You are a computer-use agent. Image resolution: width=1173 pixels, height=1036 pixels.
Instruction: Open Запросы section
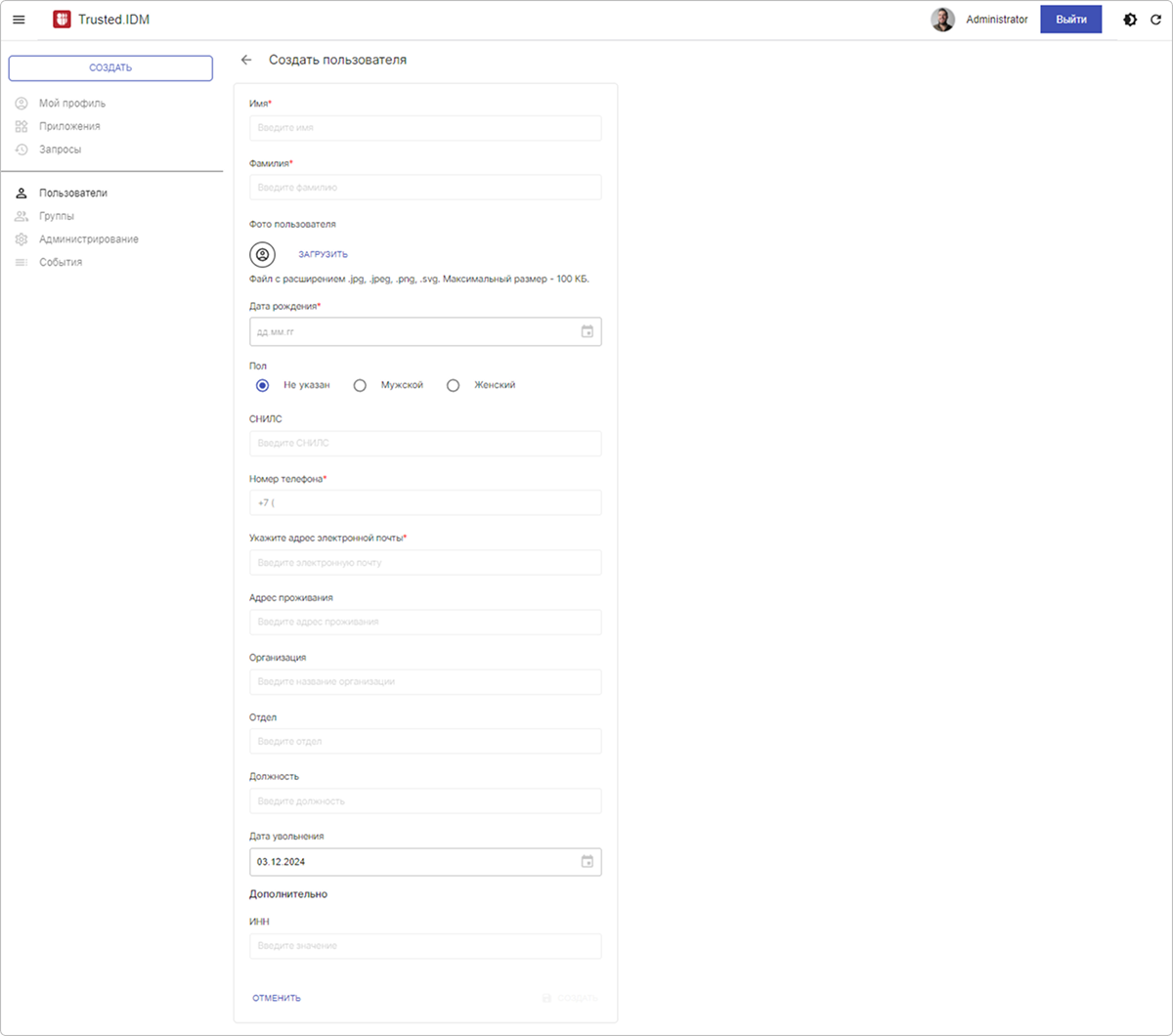(x=61, y=150)
